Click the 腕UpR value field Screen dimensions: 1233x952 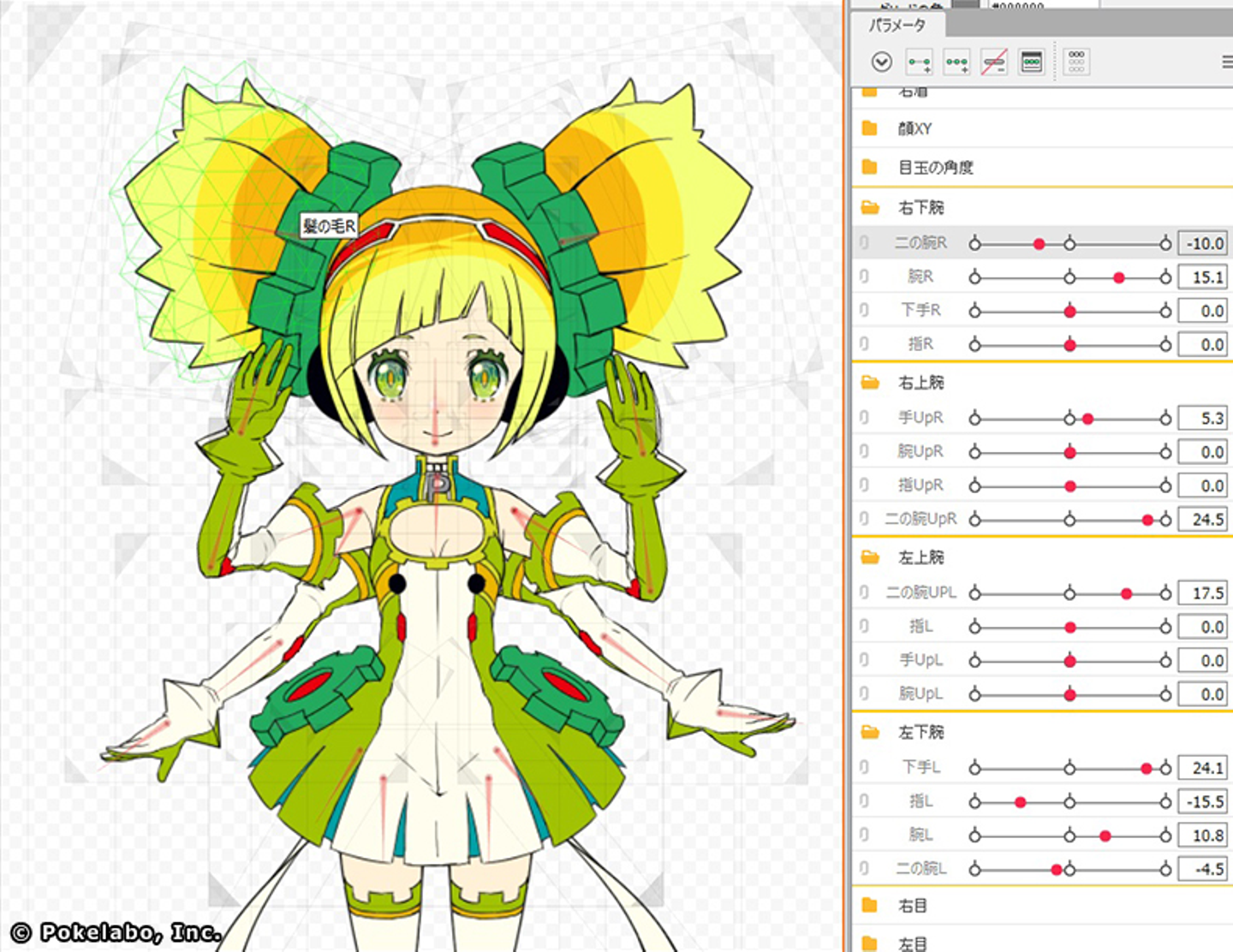point(1203,451)
